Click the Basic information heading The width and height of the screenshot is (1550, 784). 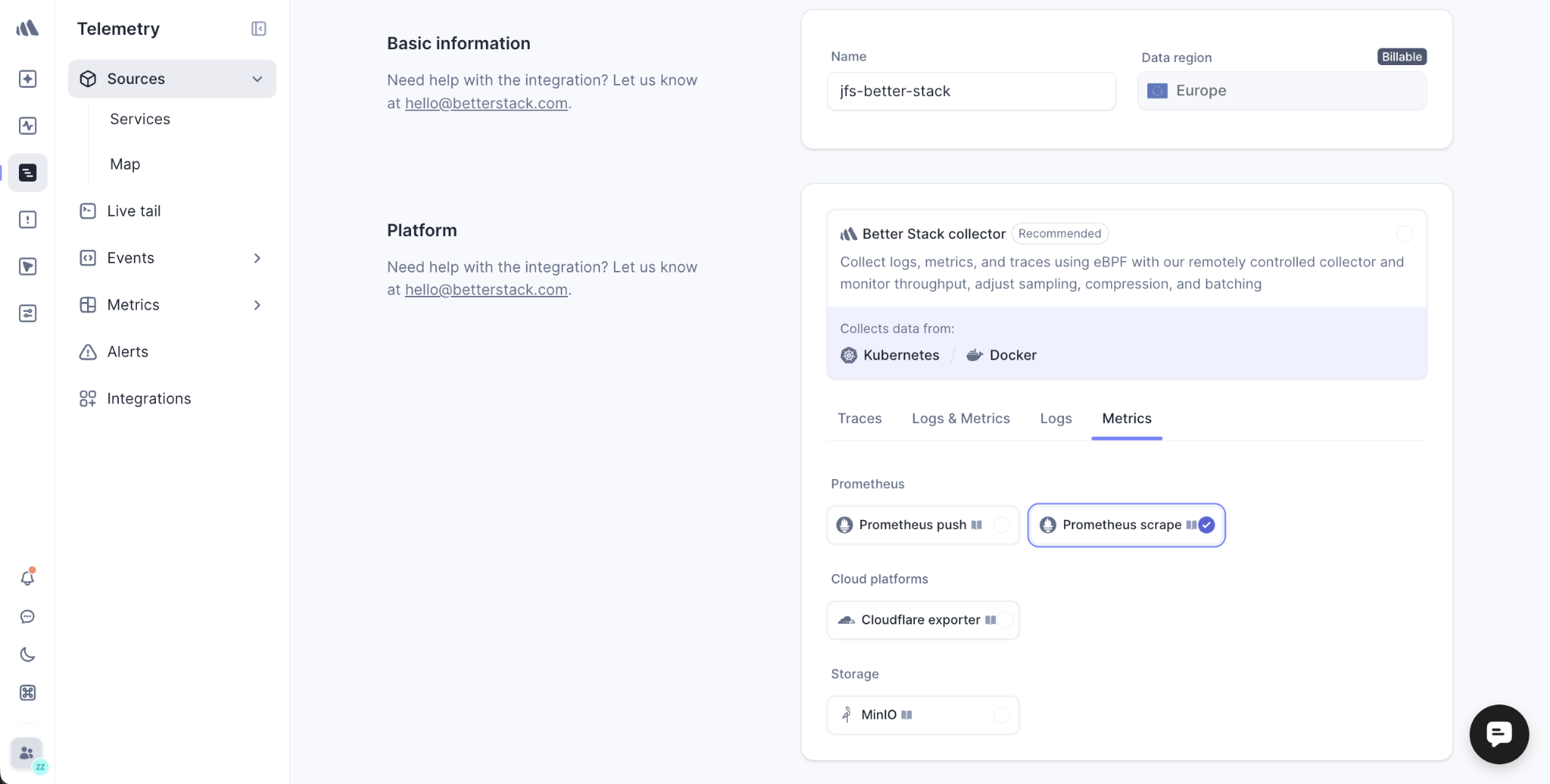coord(459,43)
